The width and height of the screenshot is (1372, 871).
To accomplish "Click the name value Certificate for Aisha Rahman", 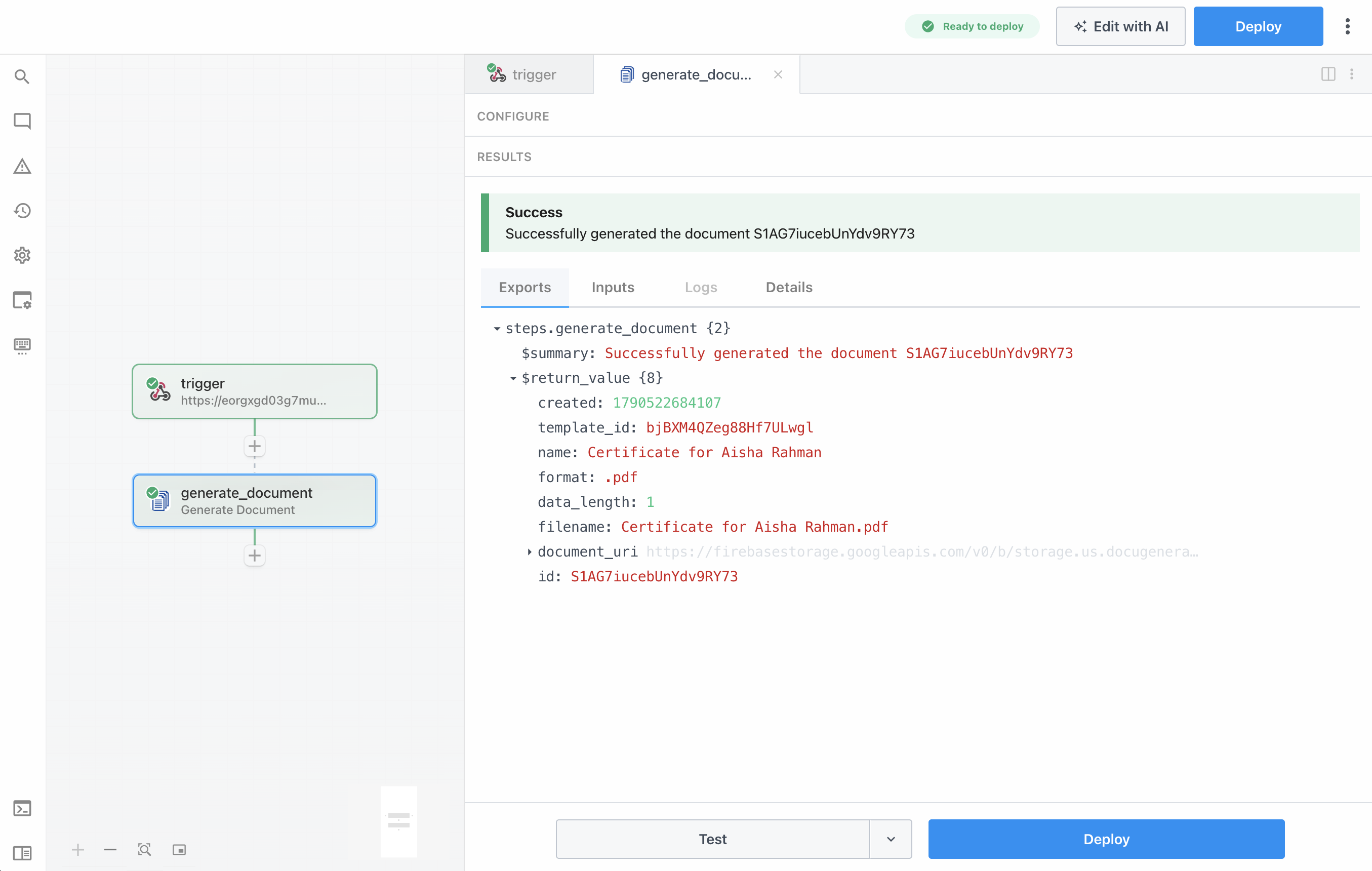I will 704,453.
